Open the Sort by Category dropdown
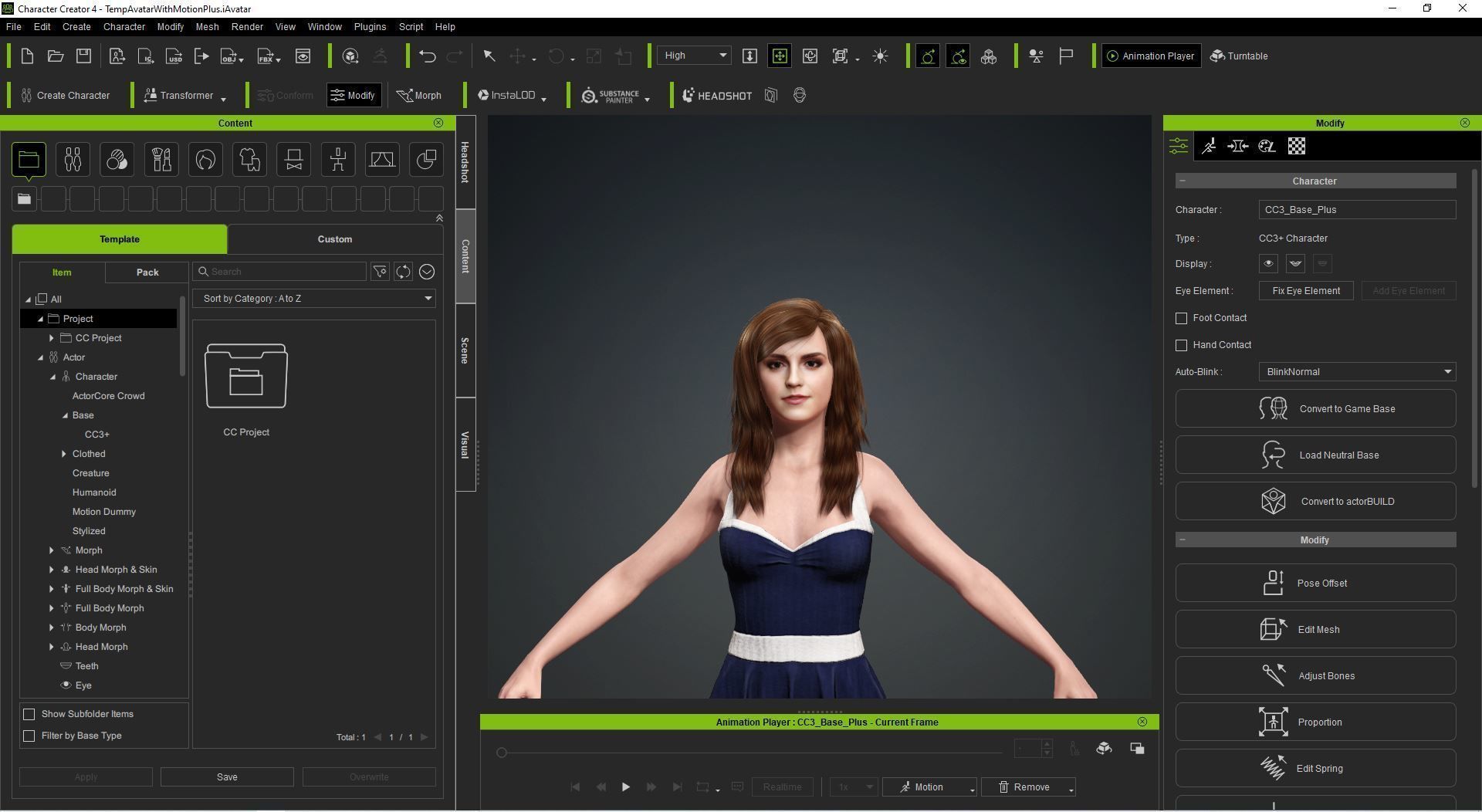Screen dimensions: 1482x812 click(314, 299)
